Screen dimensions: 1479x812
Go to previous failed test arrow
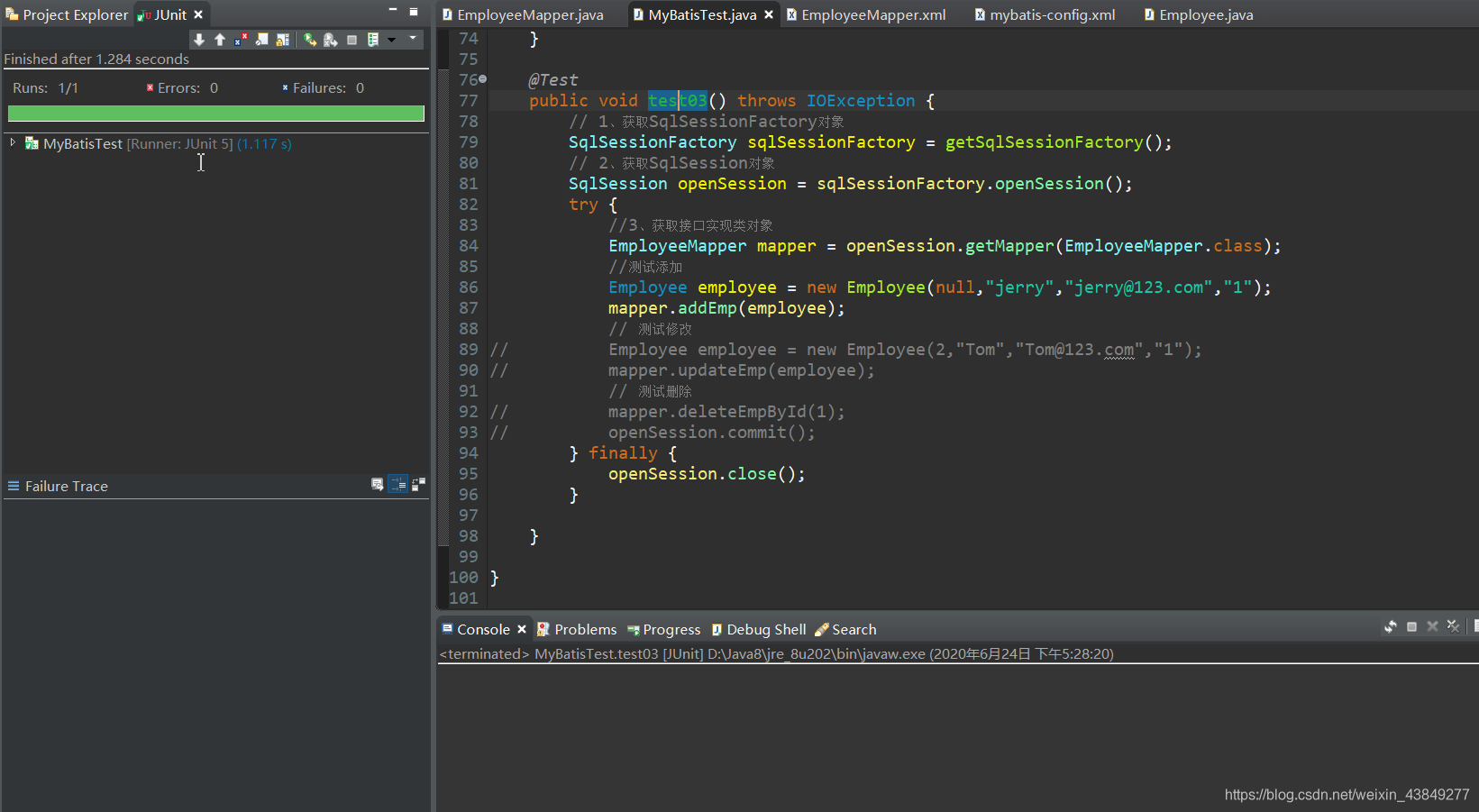pos(220,40)
